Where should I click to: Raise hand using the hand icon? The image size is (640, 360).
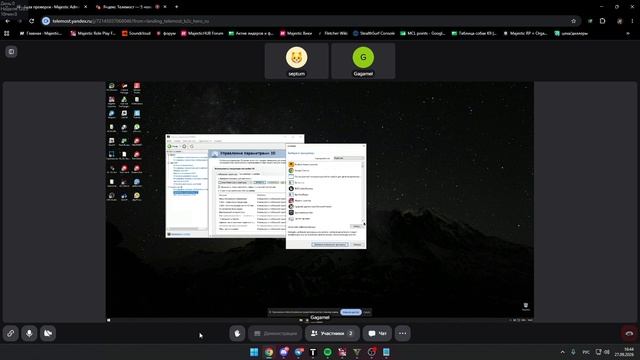[x=237, y=333]
